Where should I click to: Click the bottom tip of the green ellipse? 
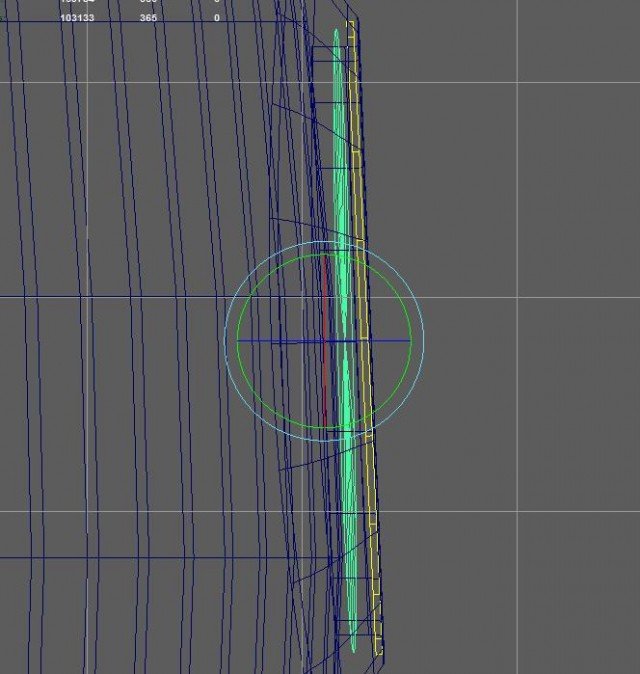[353, 650]
